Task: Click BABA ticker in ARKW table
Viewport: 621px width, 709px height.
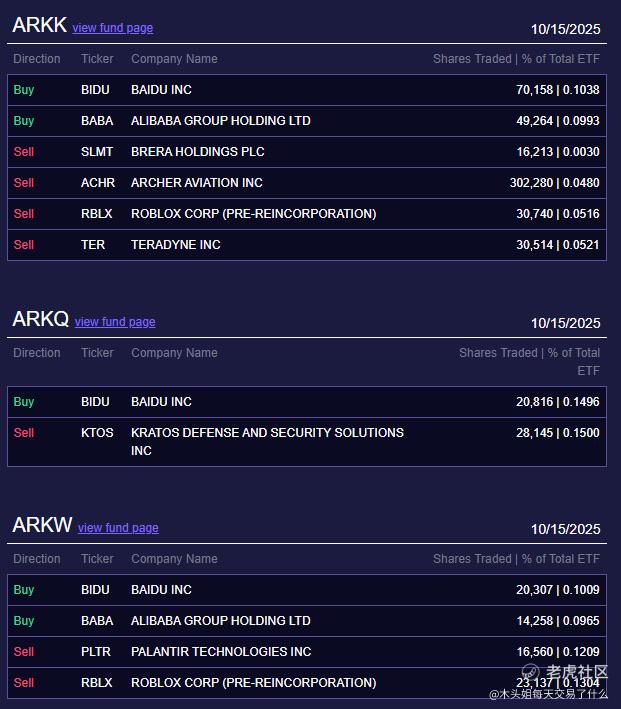Action: [97, 621]
